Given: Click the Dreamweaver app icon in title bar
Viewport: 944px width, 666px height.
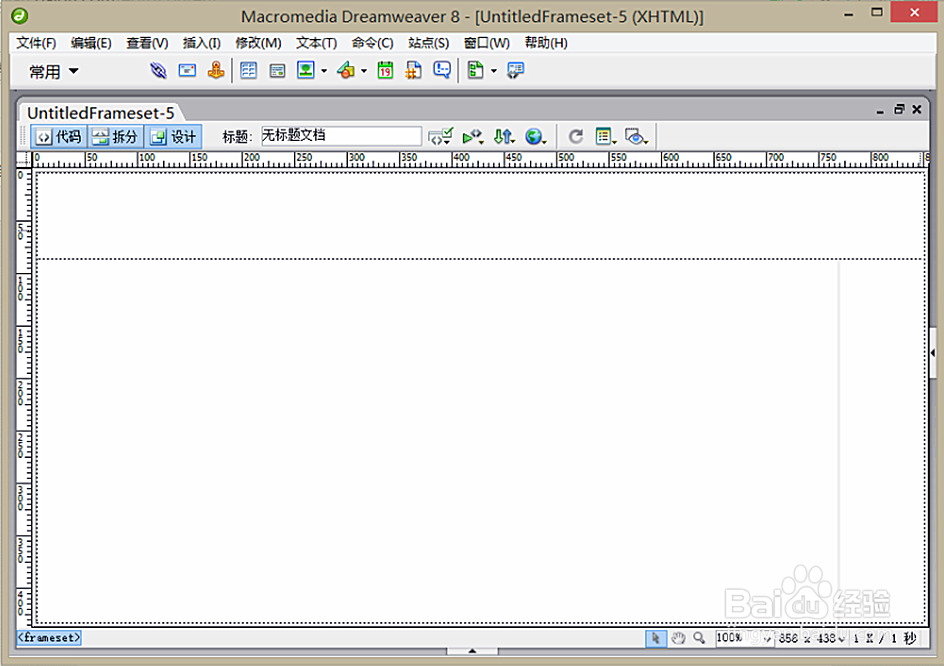Looking at the screenshot, I should coord(20,16).
